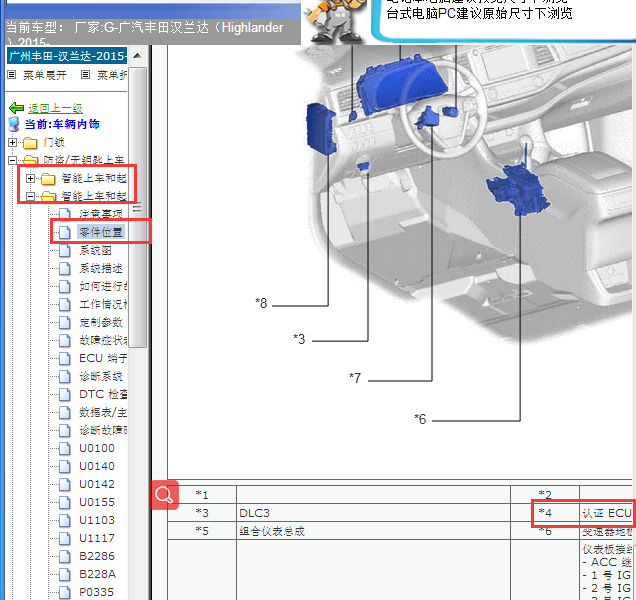Click the 组合仪表总成 table cell
Image resolution: width=636 pixels, height=600 pixels.
pyautogui.click(x=373, y=531)
